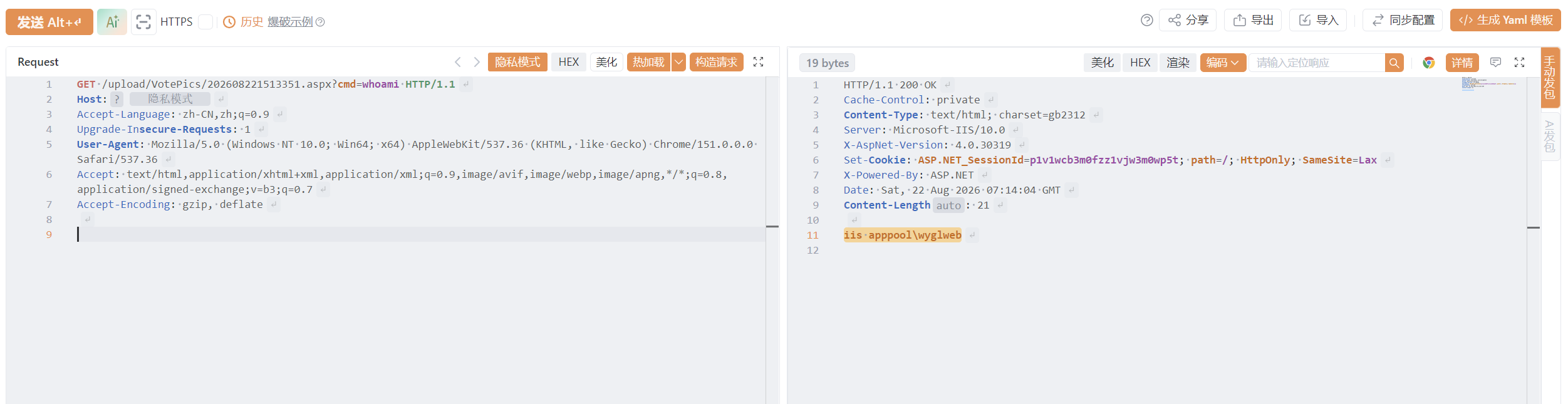Open the 爆破示例 link
1568x404 pixels.
pyautogui.click(x=290, y=22)
